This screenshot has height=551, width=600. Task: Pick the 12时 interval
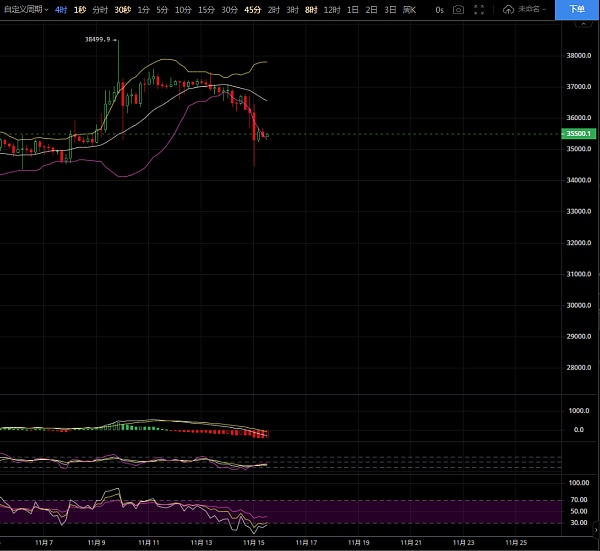(331, 9)
